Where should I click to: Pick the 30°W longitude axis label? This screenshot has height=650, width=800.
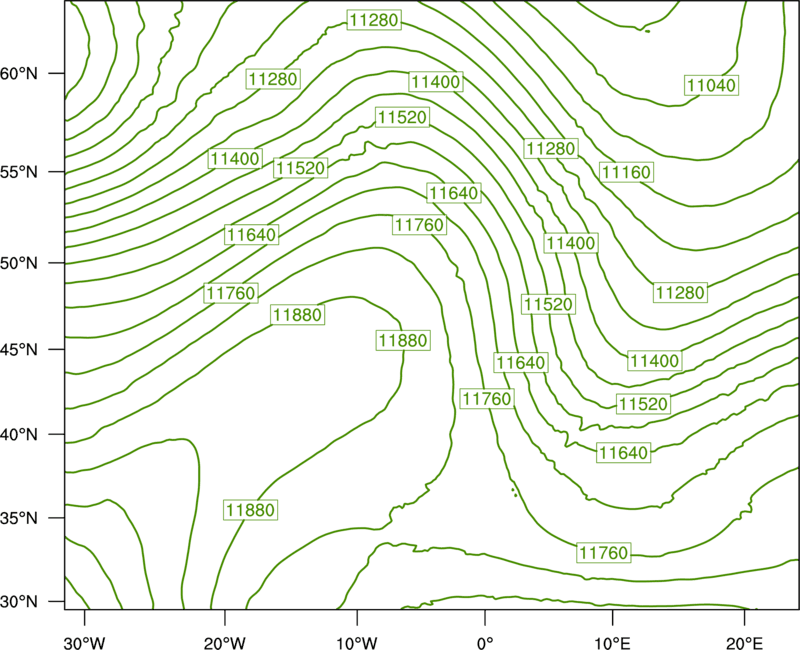pyautogui.click(x=85, y=642)
